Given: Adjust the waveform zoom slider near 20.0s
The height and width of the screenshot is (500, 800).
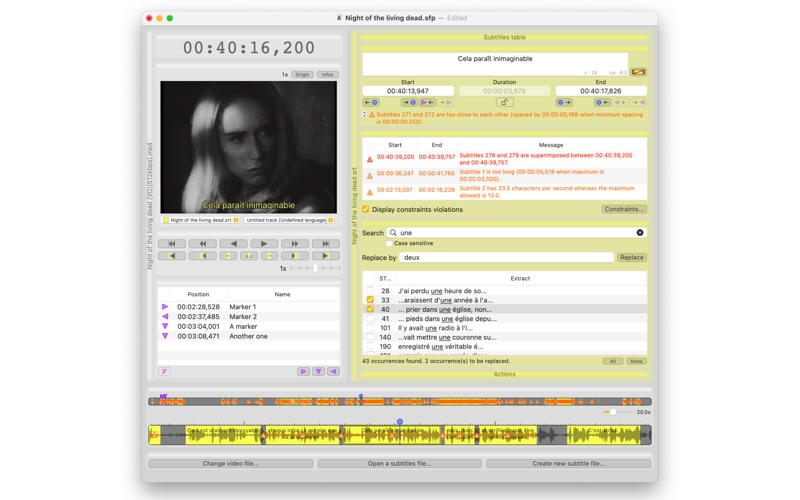Looking at the screenshot, I should (613, 412).
